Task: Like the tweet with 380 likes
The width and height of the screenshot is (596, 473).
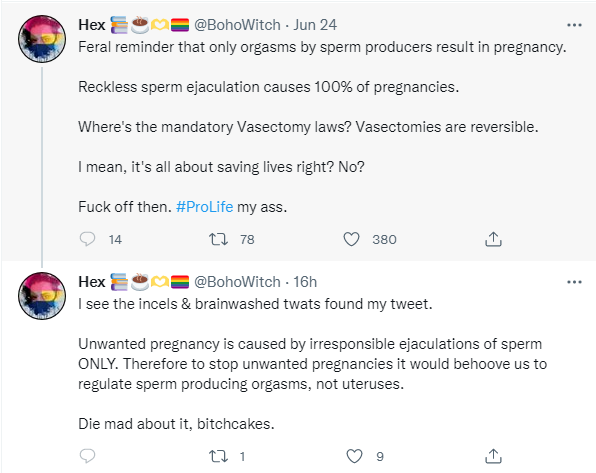Action: [x=351, y=239]
